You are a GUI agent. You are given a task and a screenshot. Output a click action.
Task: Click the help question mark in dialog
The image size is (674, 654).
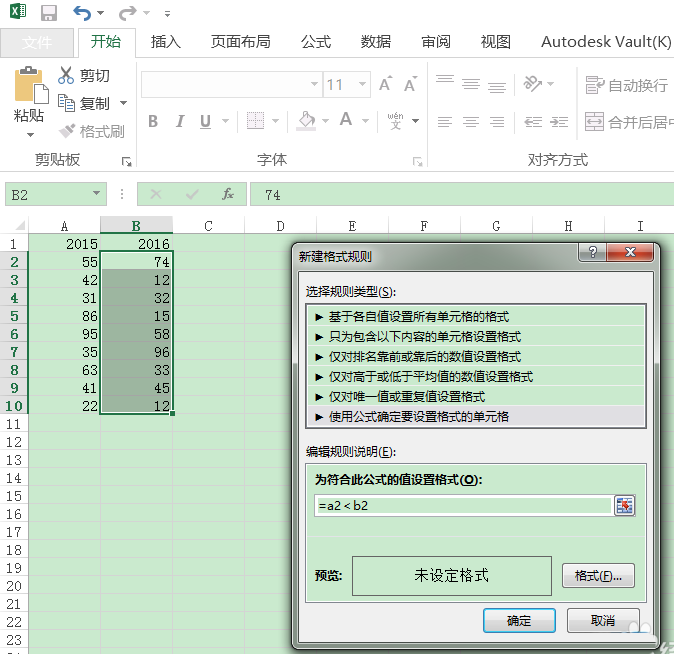pos(592,252)
